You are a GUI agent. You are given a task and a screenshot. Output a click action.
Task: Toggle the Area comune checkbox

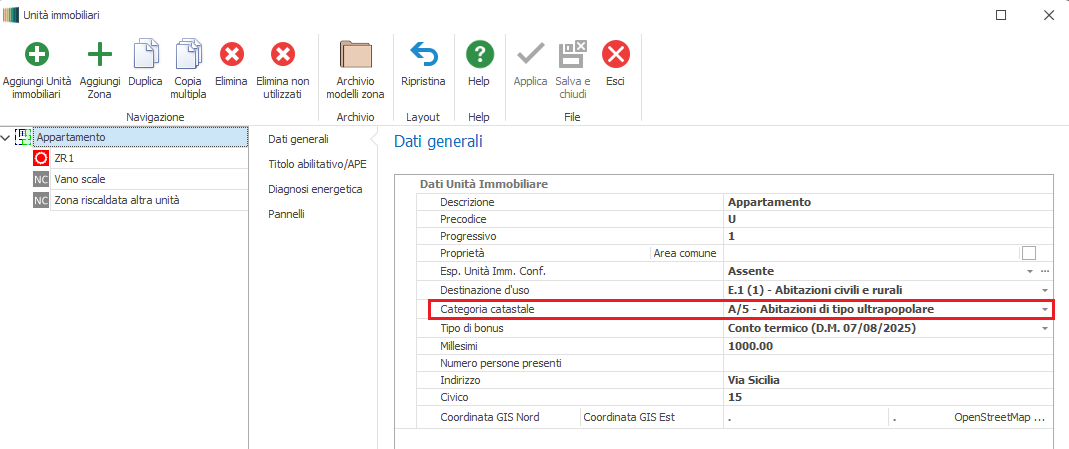[1028, 253]
